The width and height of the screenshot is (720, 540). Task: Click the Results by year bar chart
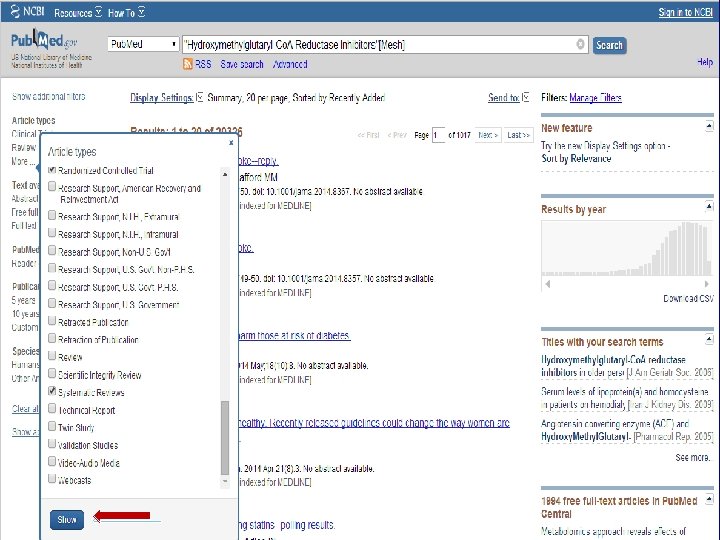coord(627,248)
